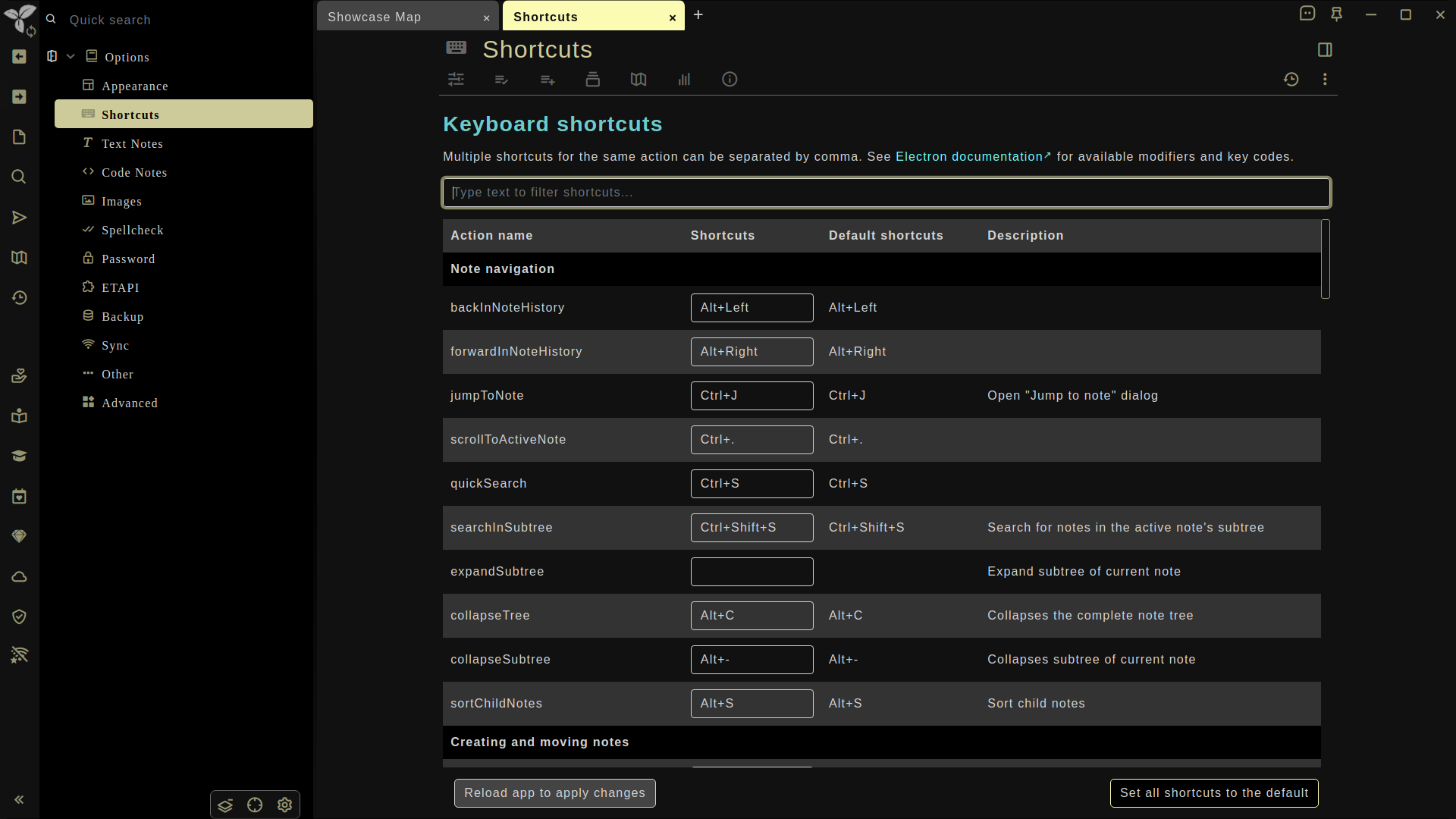This screenshot has width=1456, height=819.
Task: Open note map ribbon icon
Action: tap(639, 80)
